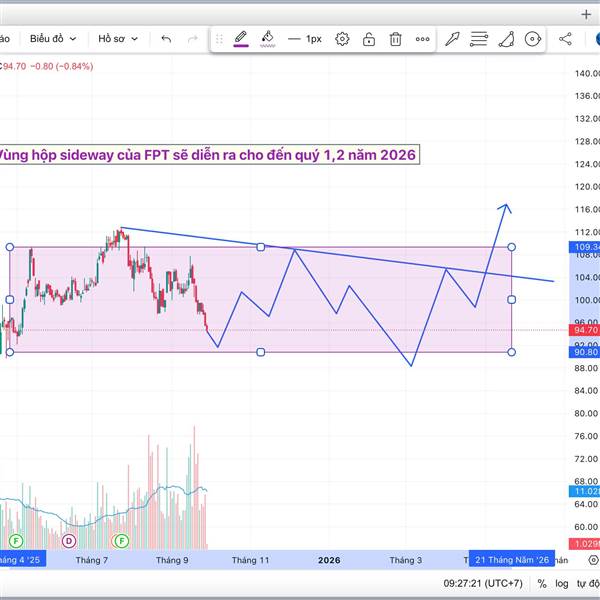Toggle the log scale button

562,584
